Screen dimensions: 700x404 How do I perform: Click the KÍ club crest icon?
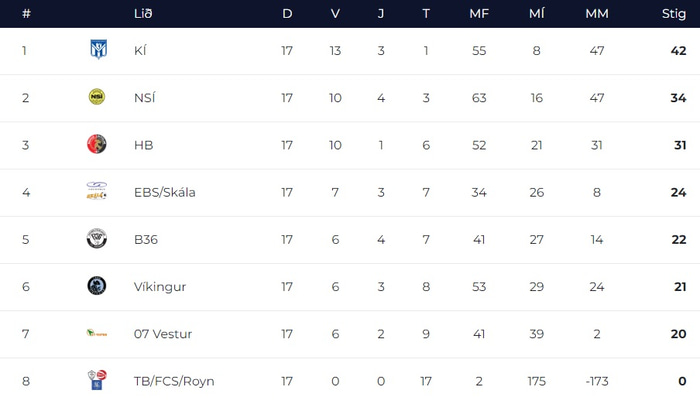pyautogui.click(x=97, y=50)
